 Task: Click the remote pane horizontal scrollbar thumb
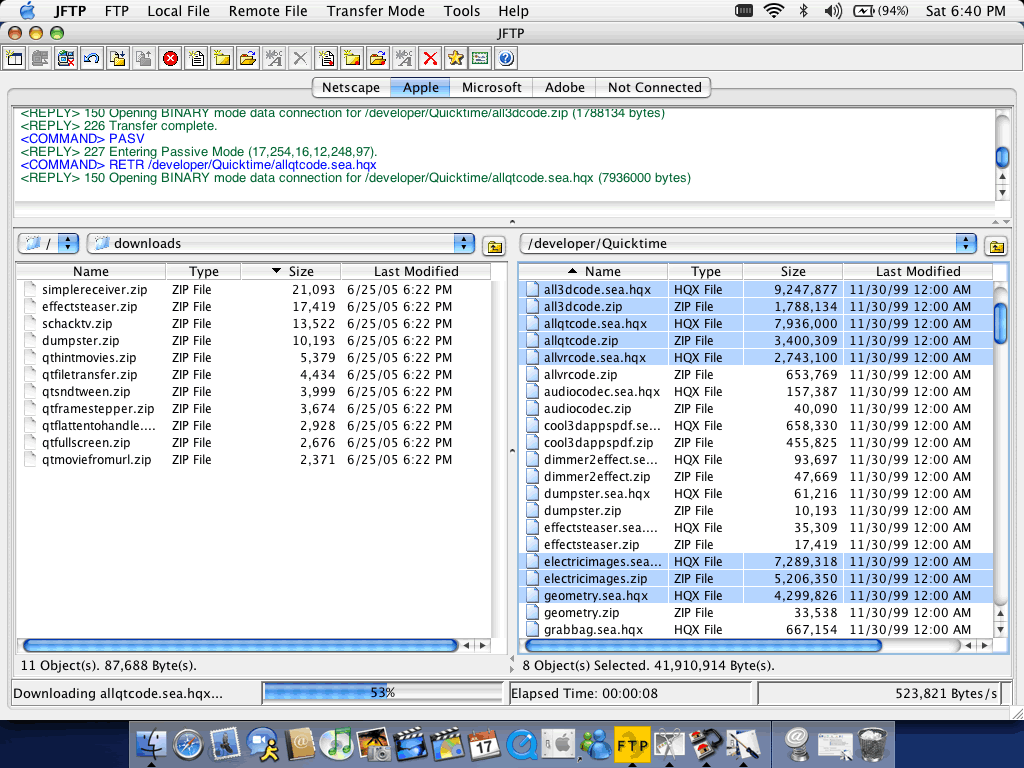pyautogui.click(x=703, y=645)
